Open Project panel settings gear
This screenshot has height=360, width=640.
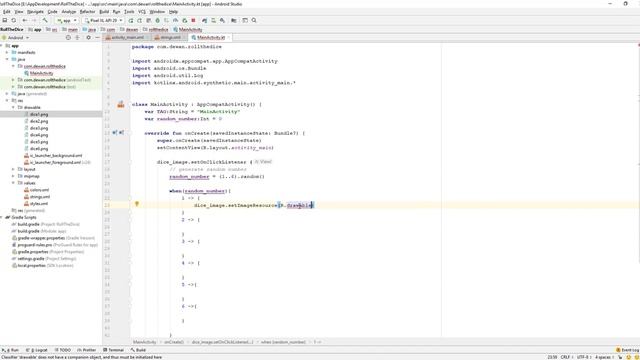88,38
